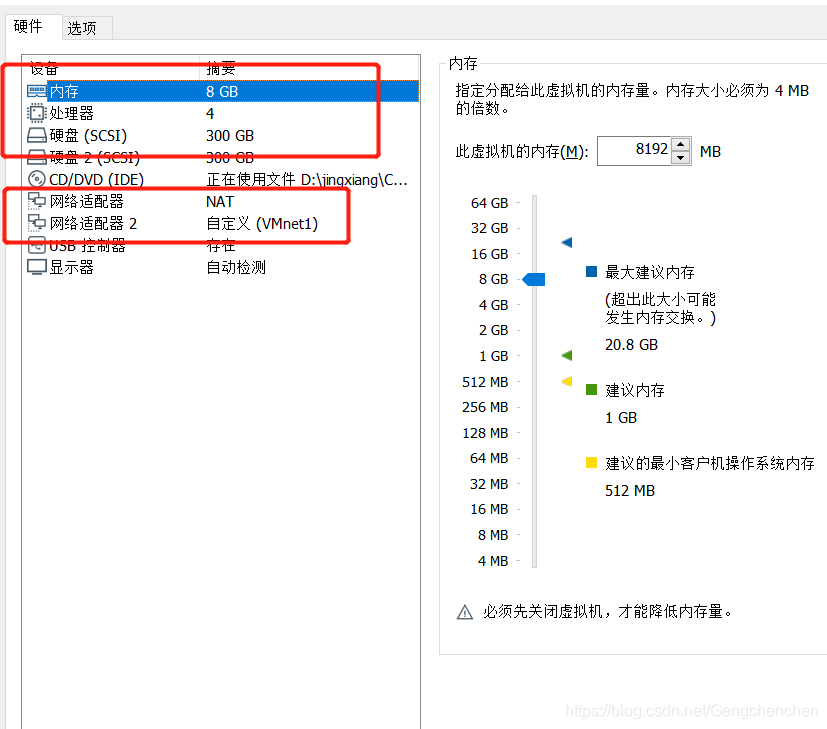Click the green recommended memory marker
This screenshot has height=729, width=827.
tap(567, 356)
